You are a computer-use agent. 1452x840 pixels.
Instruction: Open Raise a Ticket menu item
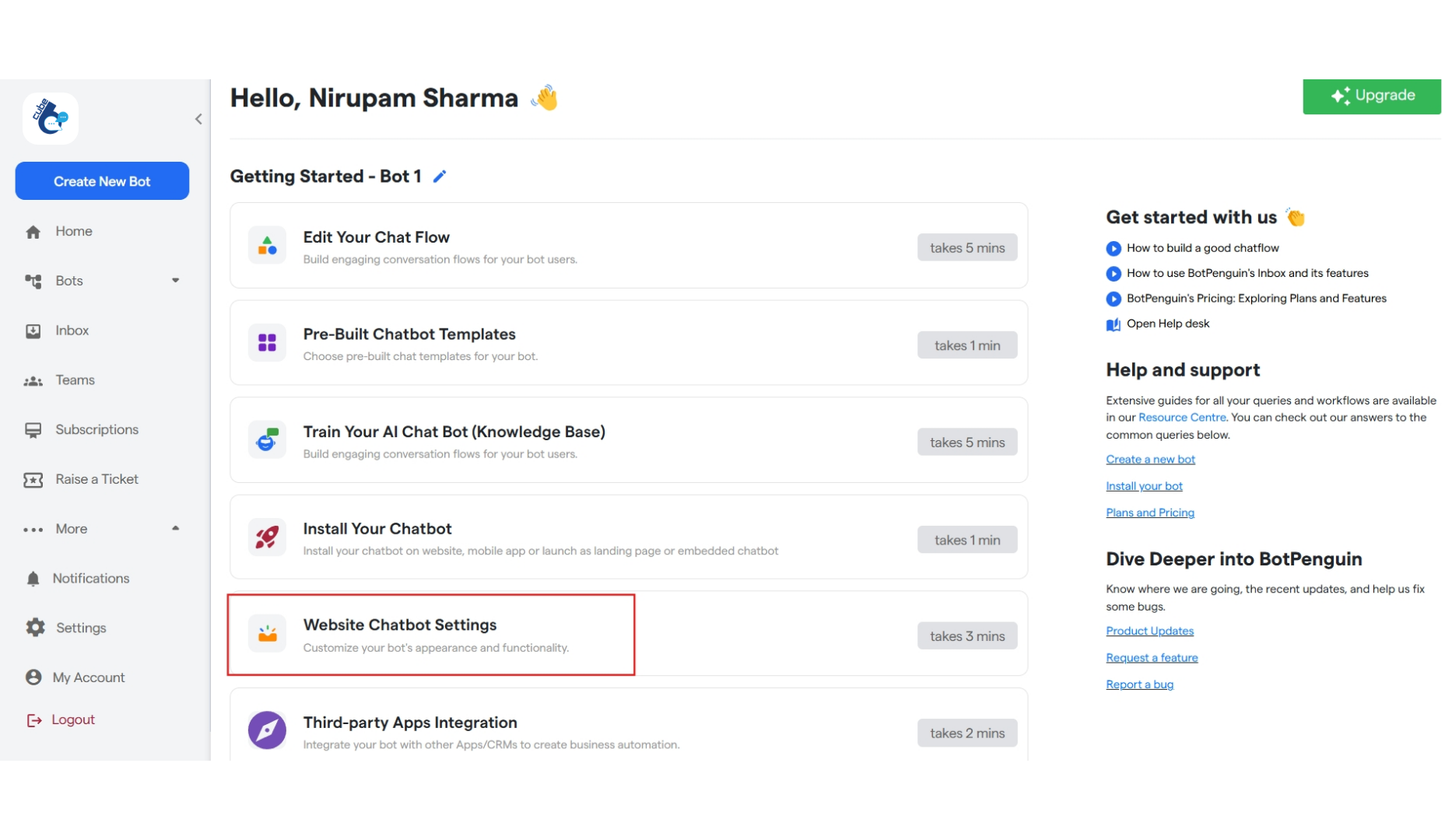[97, 479]
